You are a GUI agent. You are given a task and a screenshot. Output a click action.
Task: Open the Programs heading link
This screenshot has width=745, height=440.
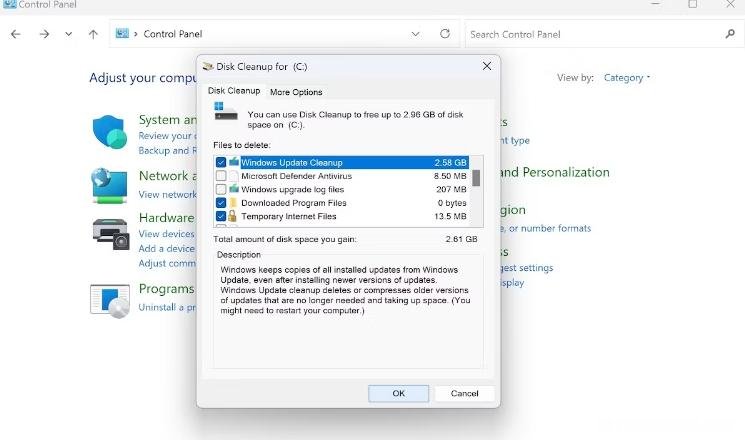[x=167, y=289]
